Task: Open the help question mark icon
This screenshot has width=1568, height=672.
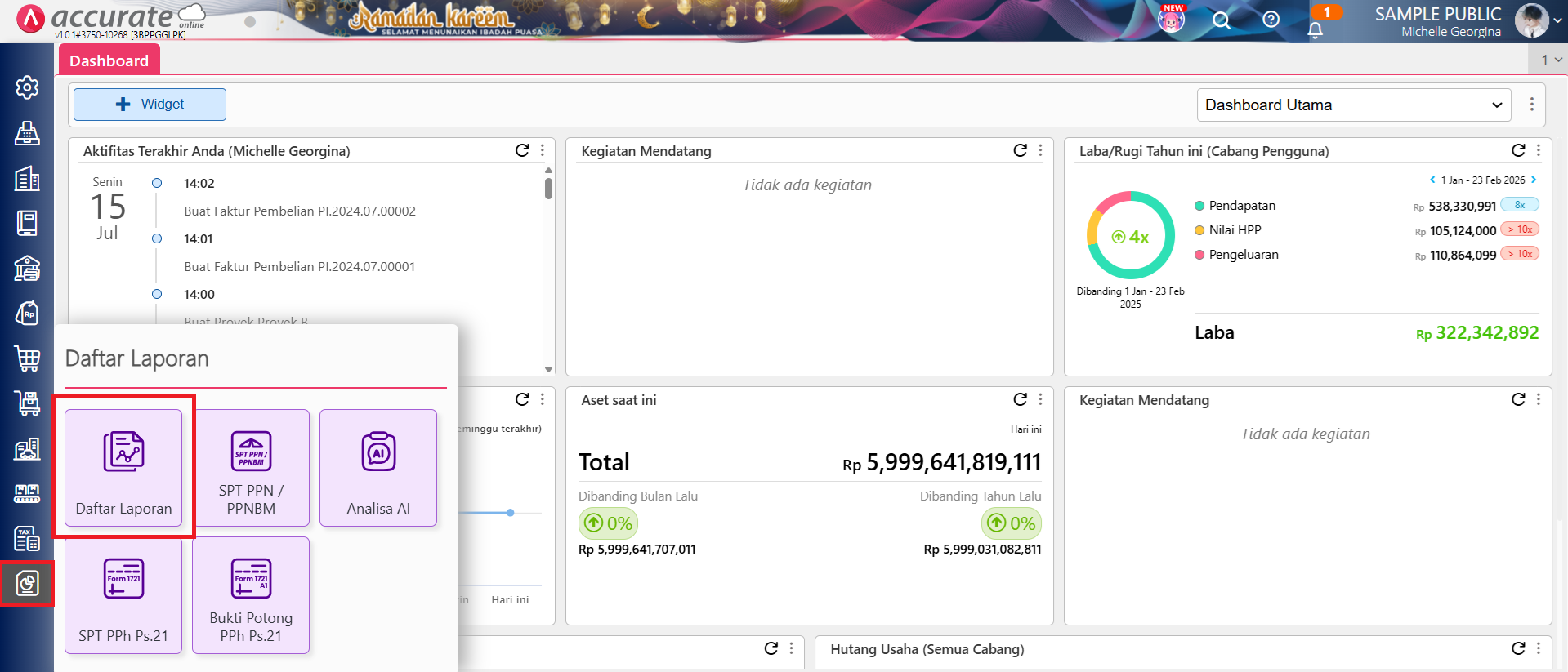Action: pyautogui.click(x=1271, y=20)
